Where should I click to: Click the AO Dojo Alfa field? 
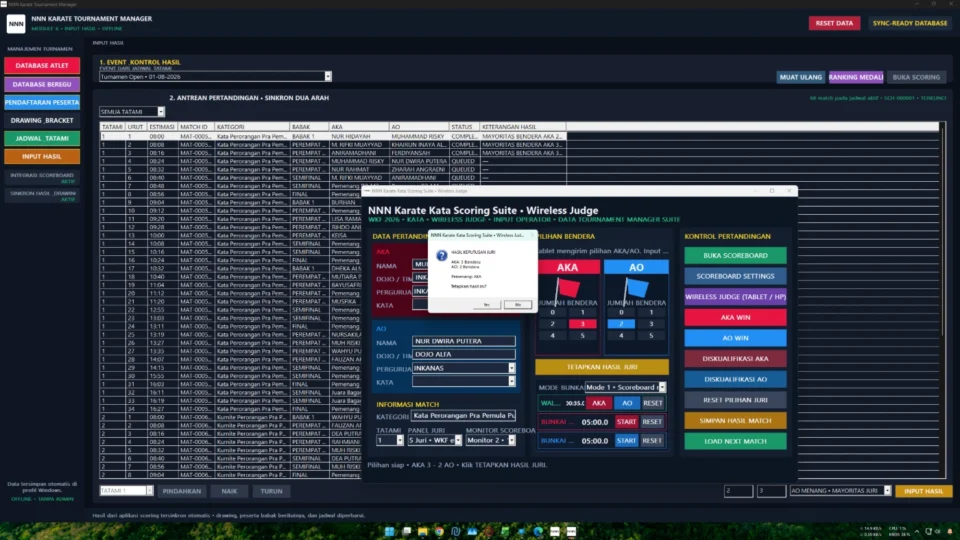(x=463, y=354)
